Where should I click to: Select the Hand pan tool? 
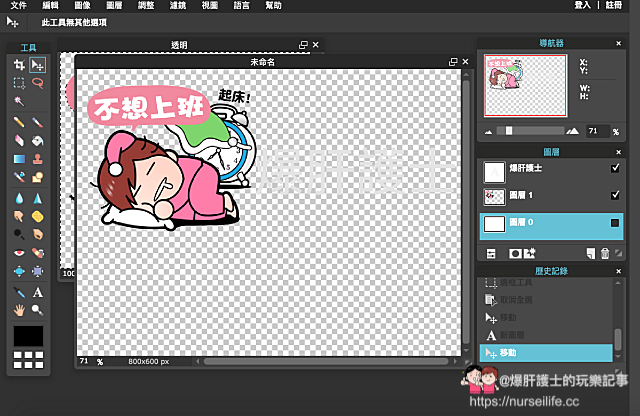(x=19, y=310)
